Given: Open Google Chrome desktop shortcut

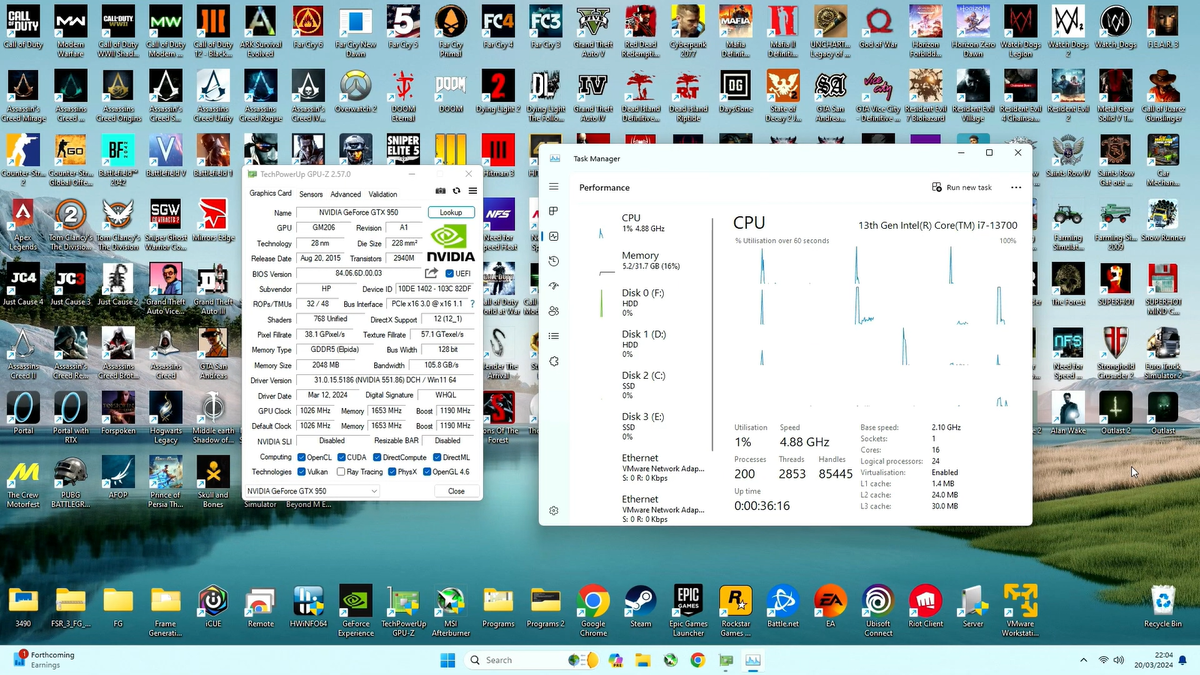Looking at the screenshot, I should click(593, 610).
